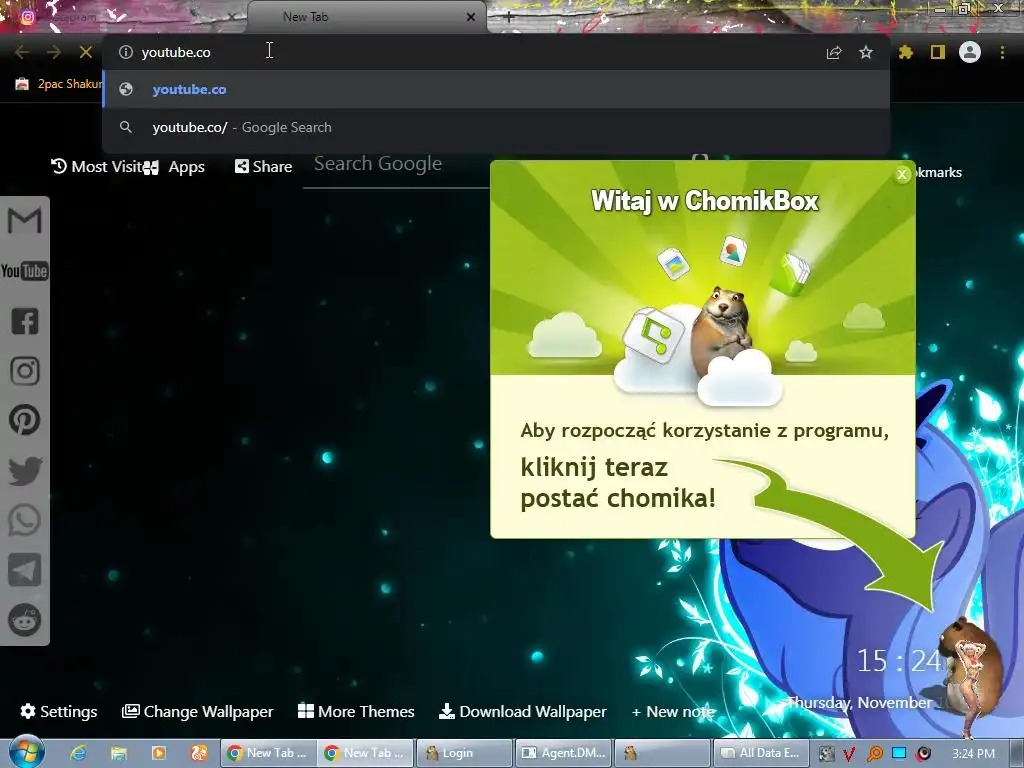Open Windows Explorer from taskbar
Screen dimensions: 1024x768
point(118,753)
